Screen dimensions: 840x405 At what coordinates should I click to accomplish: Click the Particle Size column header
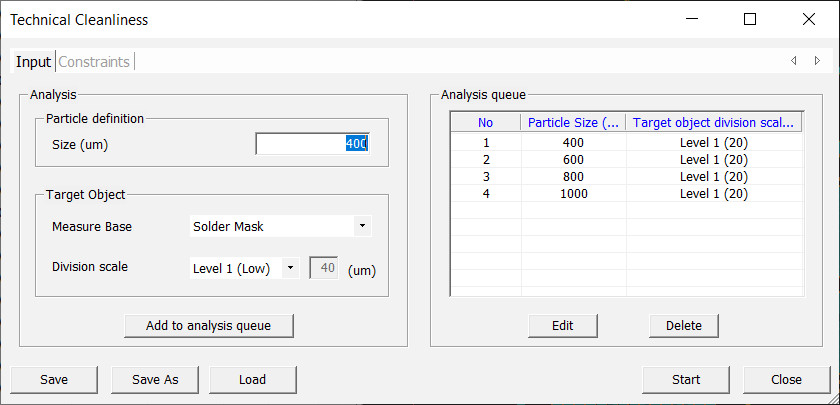pos(573,123)
